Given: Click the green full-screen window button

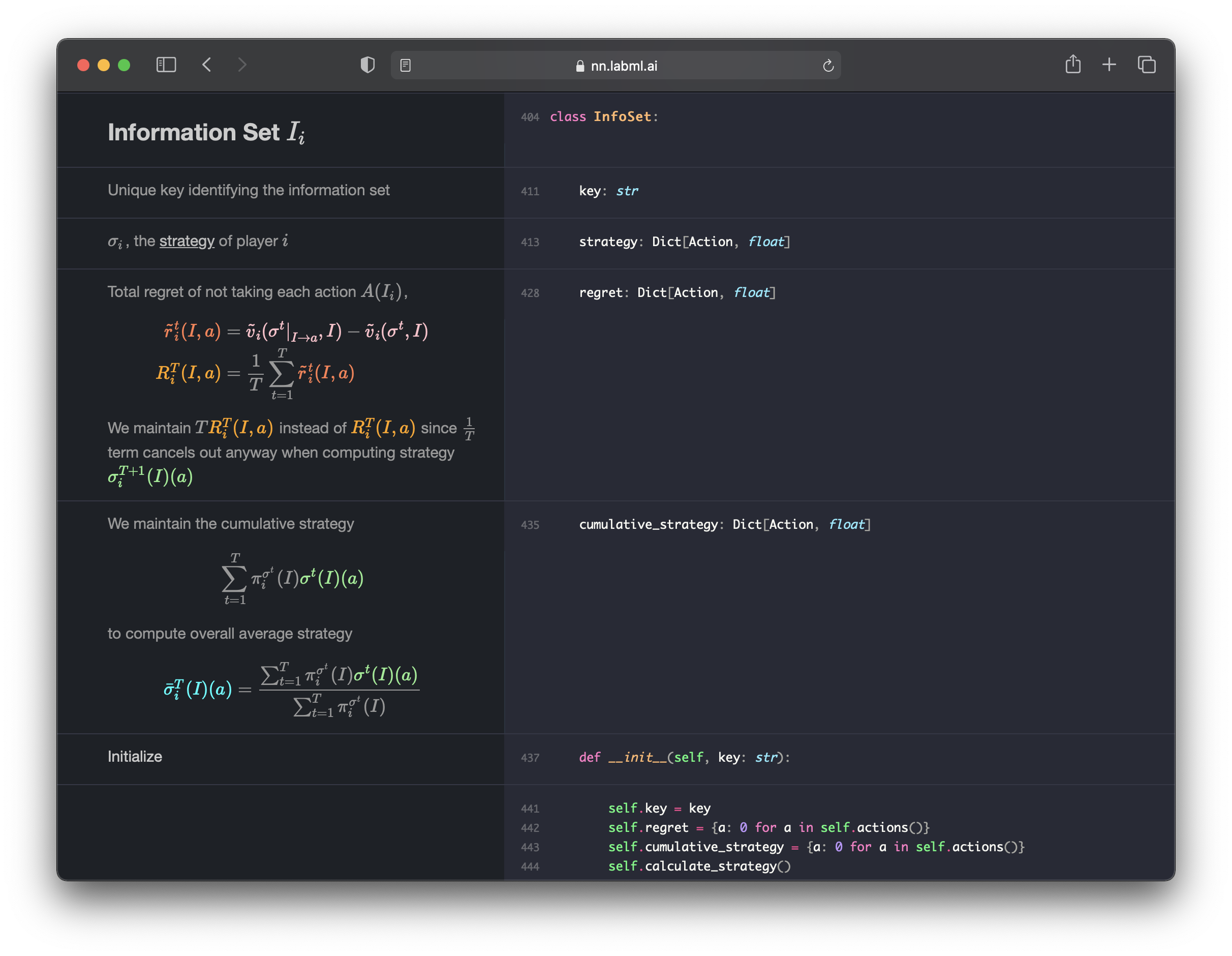Looking at the screenshot, I should pyautogui.click(x=124, y=65).
